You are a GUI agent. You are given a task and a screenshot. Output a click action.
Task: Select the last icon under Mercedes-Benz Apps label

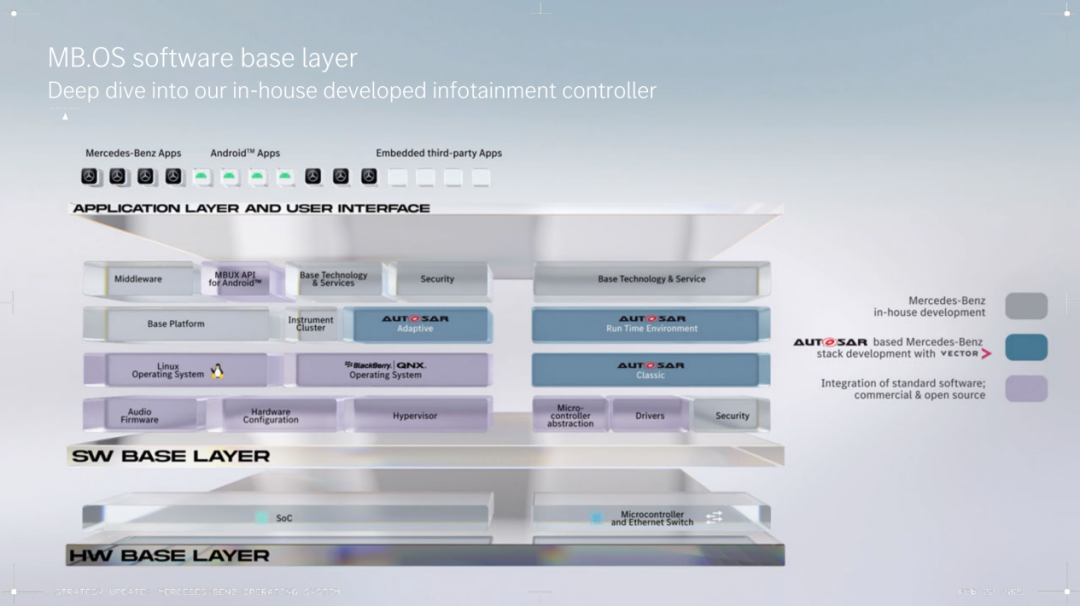[x=174, y=176]
